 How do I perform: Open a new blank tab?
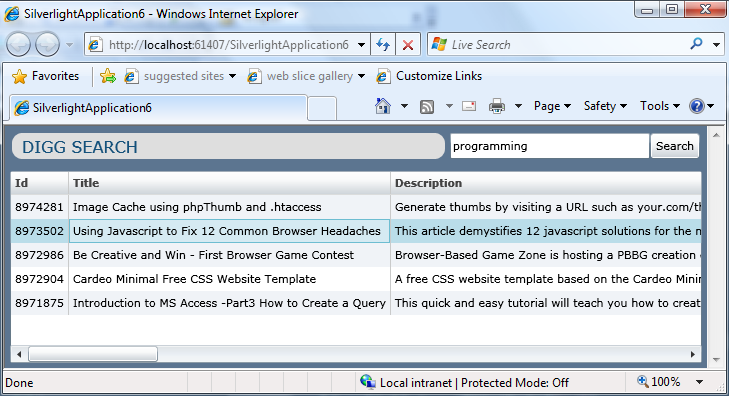[322, 109]
